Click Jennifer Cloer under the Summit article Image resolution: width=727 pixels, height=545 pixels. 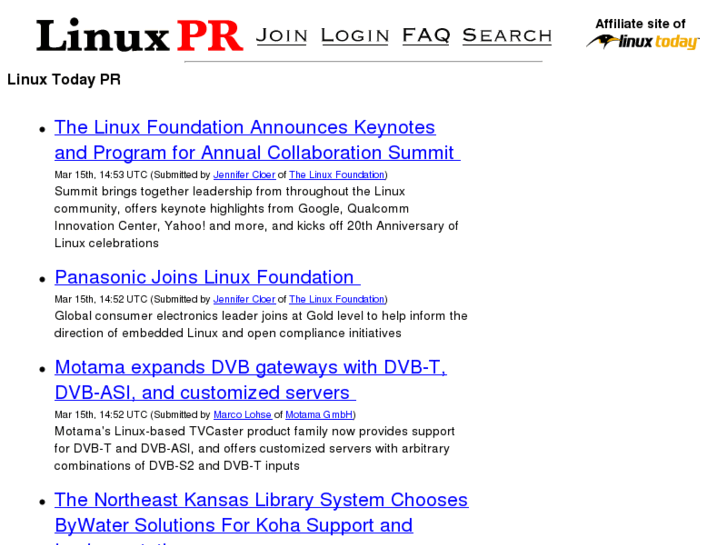click(x=244, y=175)
